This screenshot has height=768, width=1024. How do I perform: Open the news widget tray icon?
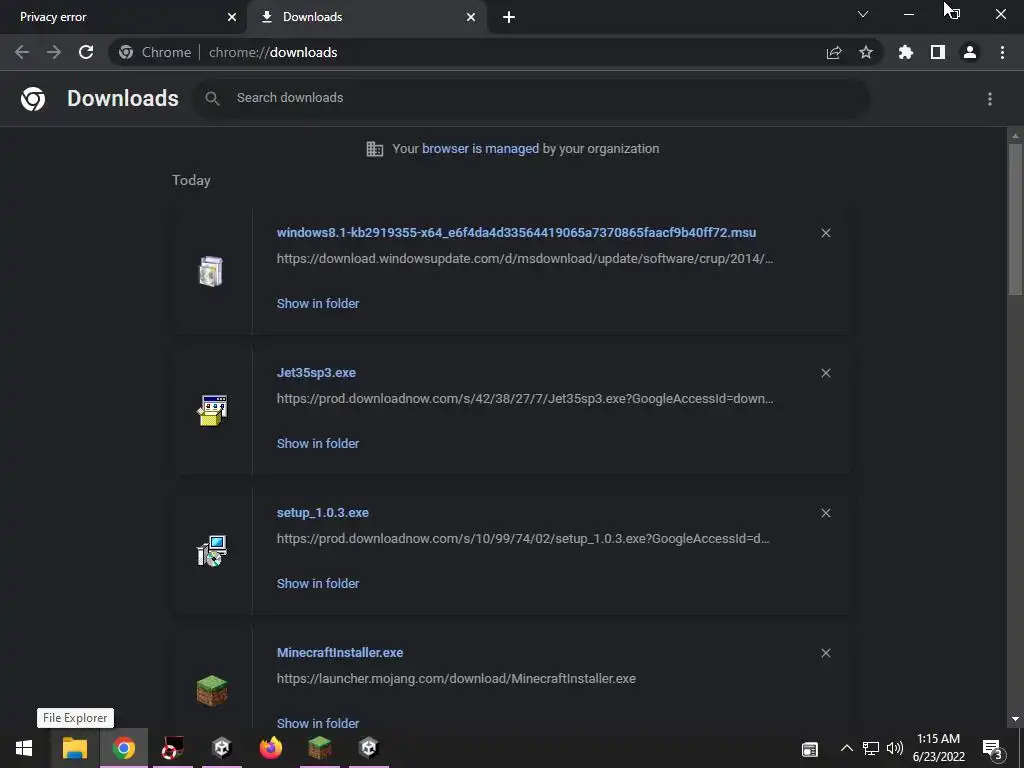point(810,749)
